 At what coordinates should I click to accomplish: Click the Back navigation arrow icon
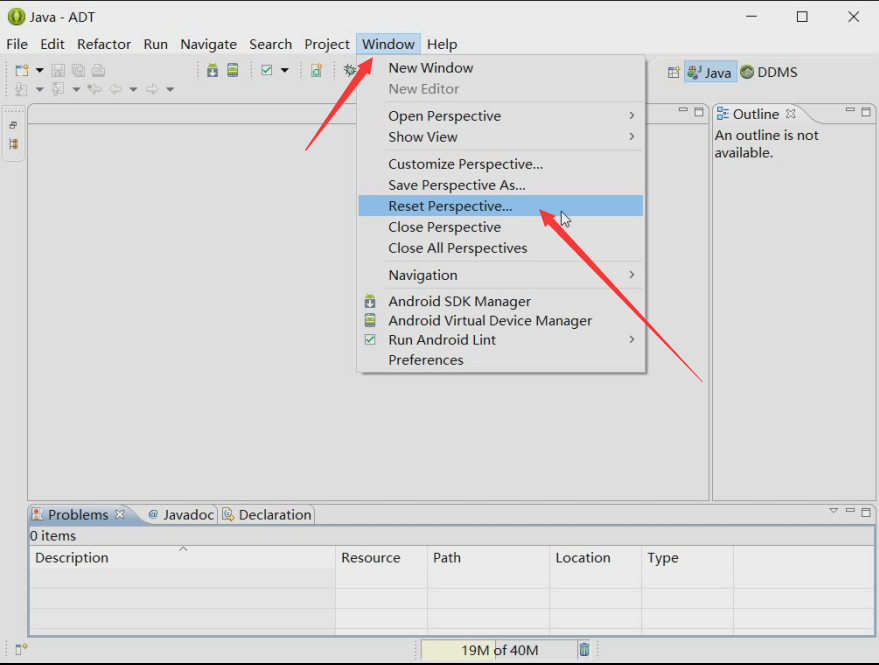pos(115,89)
